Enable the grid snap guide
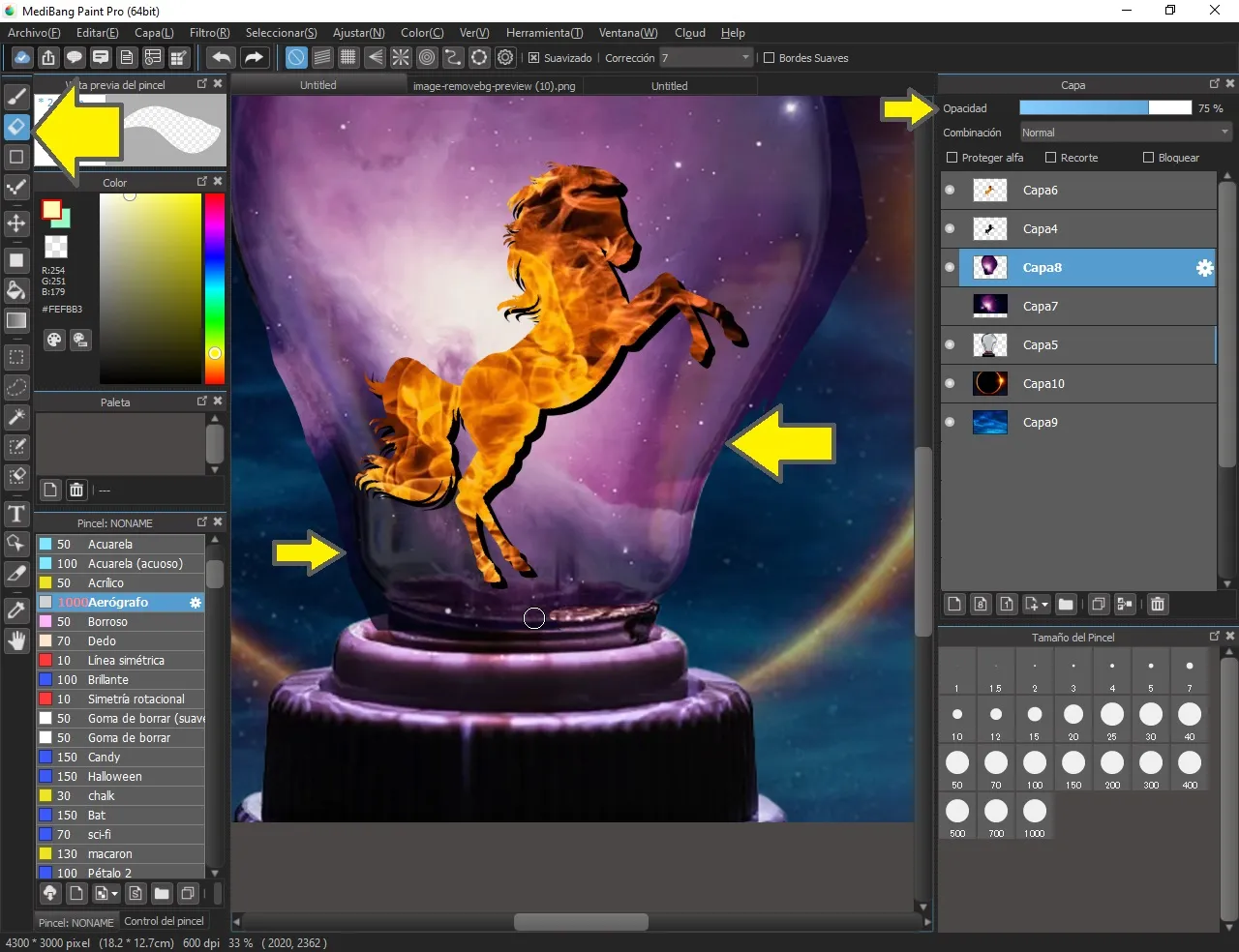The image size is (1239, 952). point(348,57)
